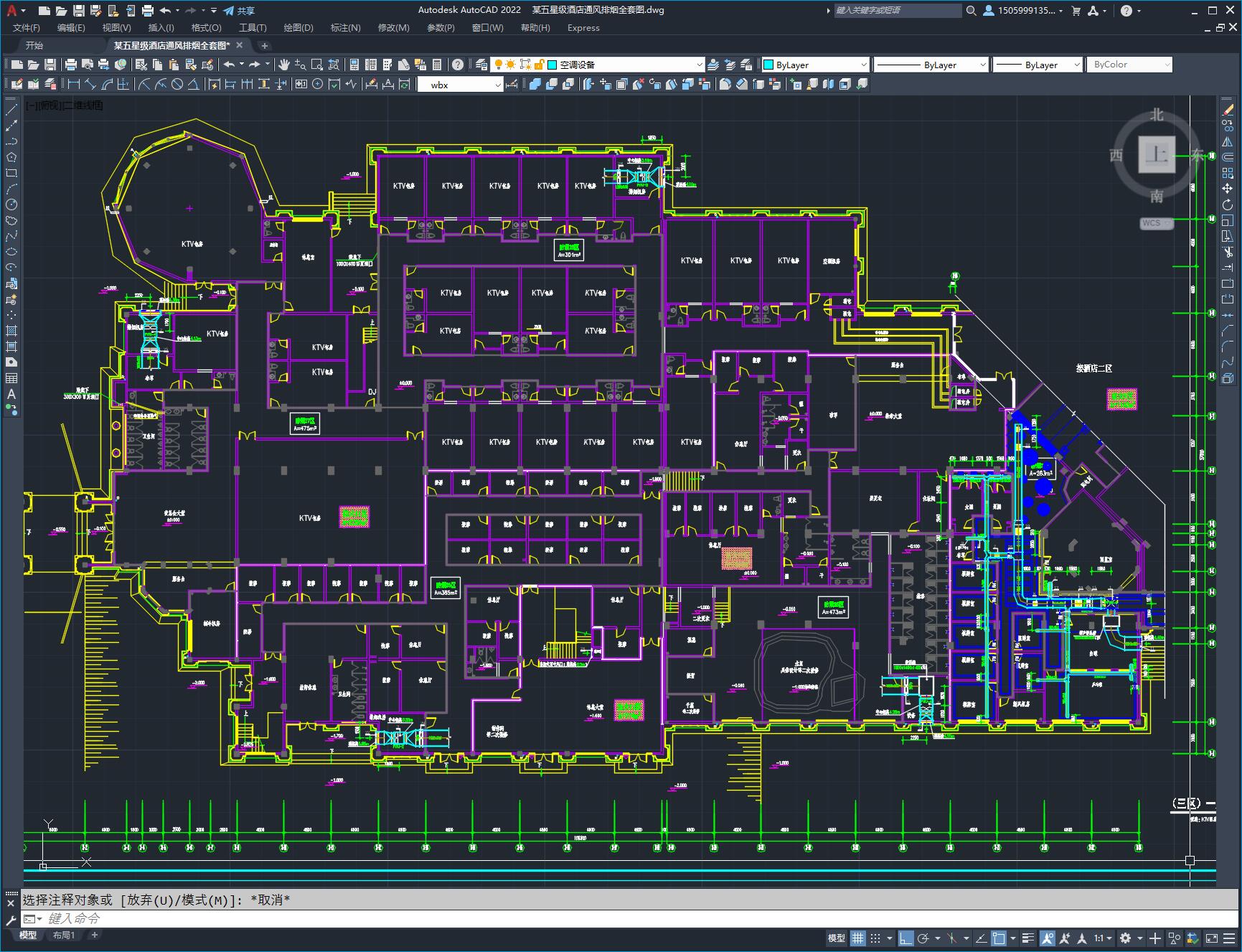1242x952 pixels.
Task: Open the wbx dimension style dropdown
Action: tap(498, 85)
